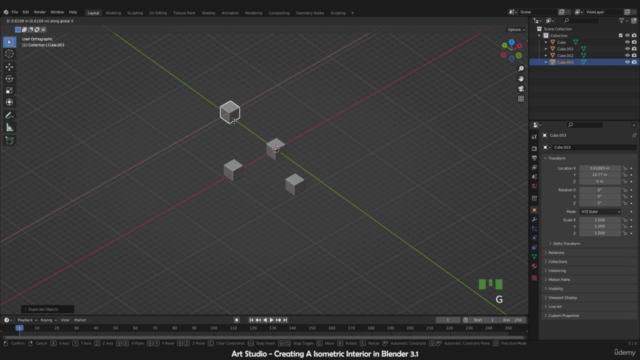Click the Blender logo menu icon
Screen dimensions: 640x360
pyautogui.click(x=6, y=12)
